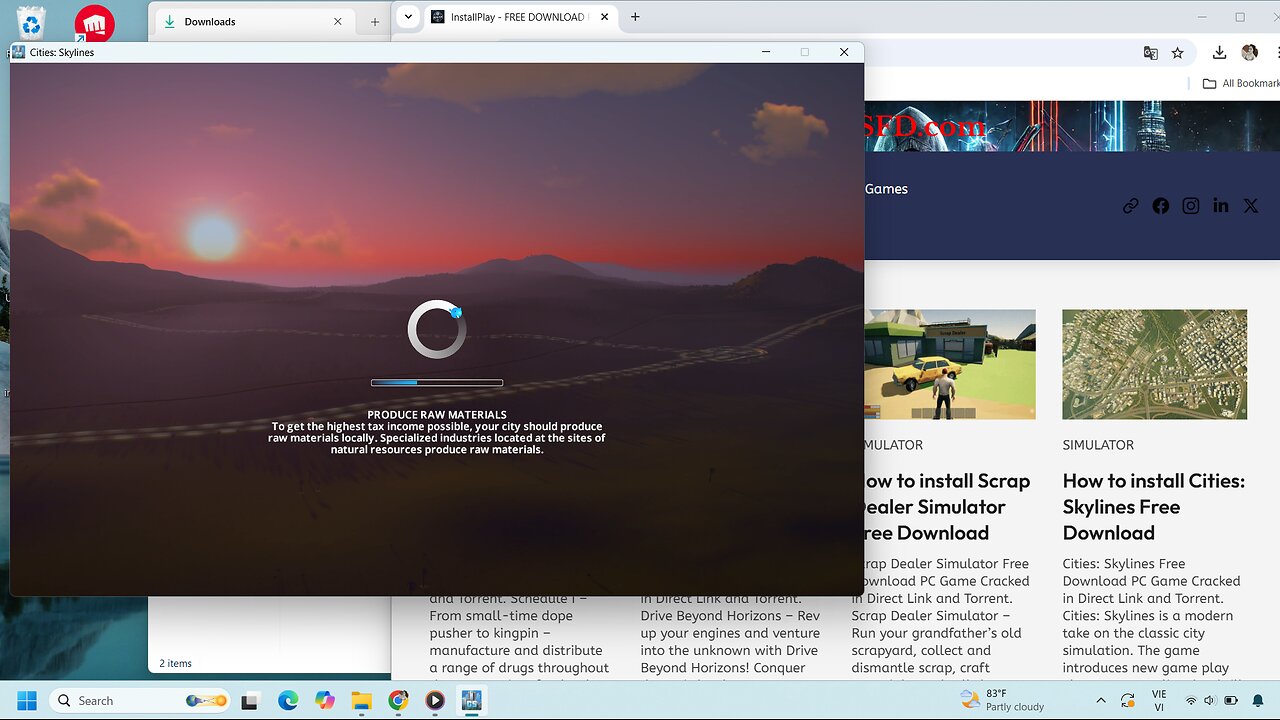Click the sync status tray icon
The image size is (1280, 720).
1128,700
